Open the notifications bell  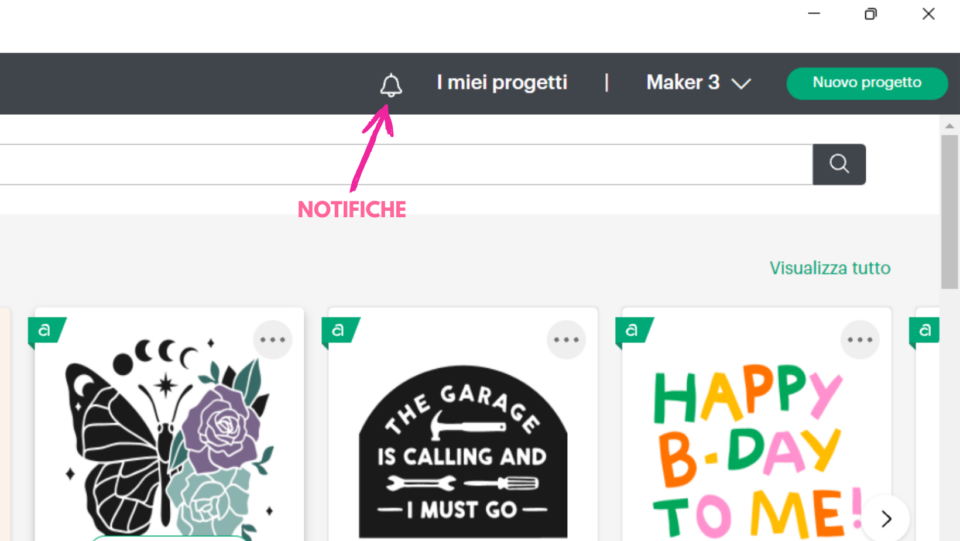[391, 84]
